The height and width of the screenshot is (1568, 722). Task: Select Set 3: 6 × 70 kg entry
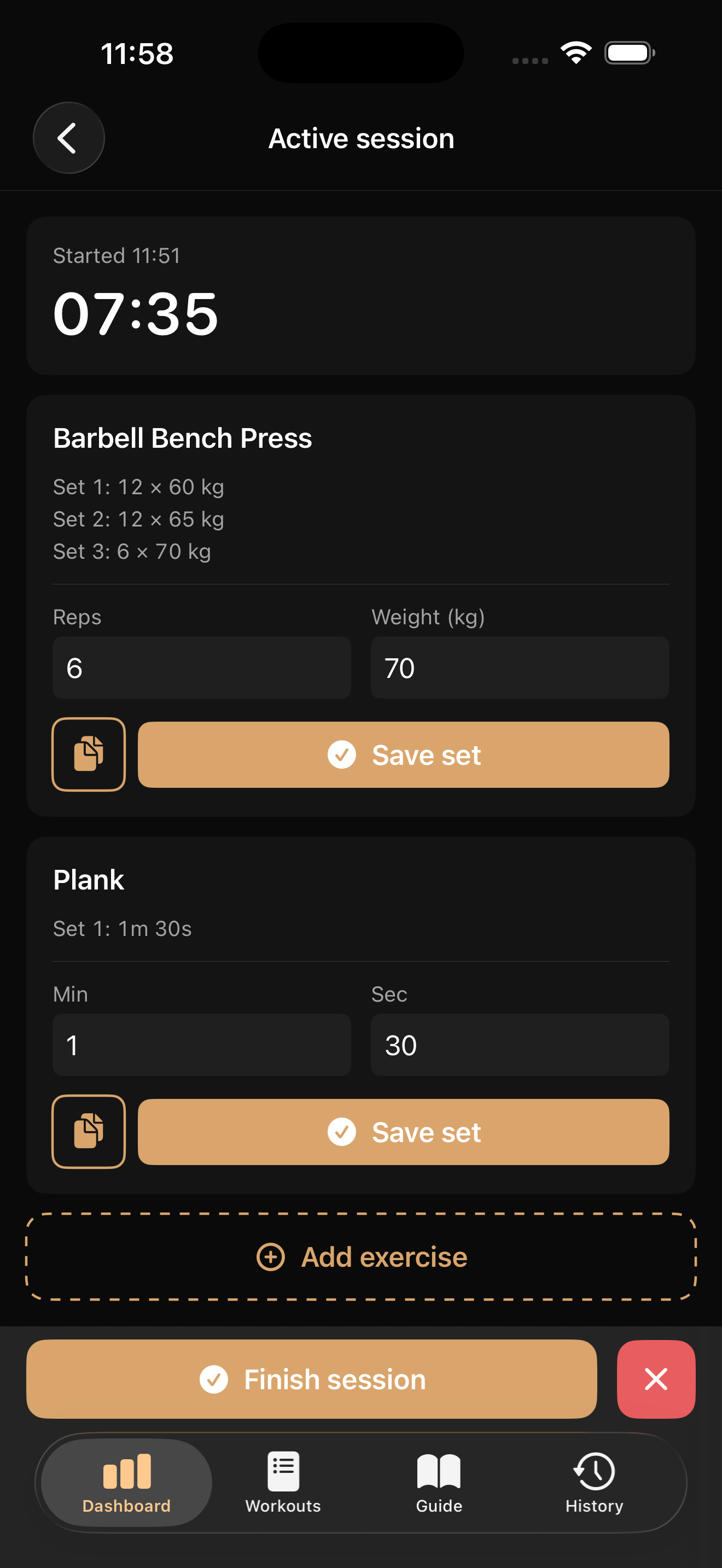[x=132, y=552]
